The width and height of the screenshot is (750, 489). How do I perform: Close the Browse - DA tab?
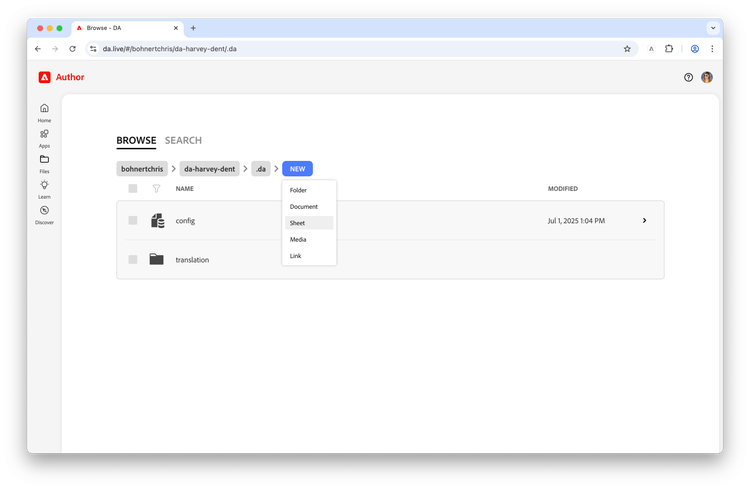click(176, 28)
